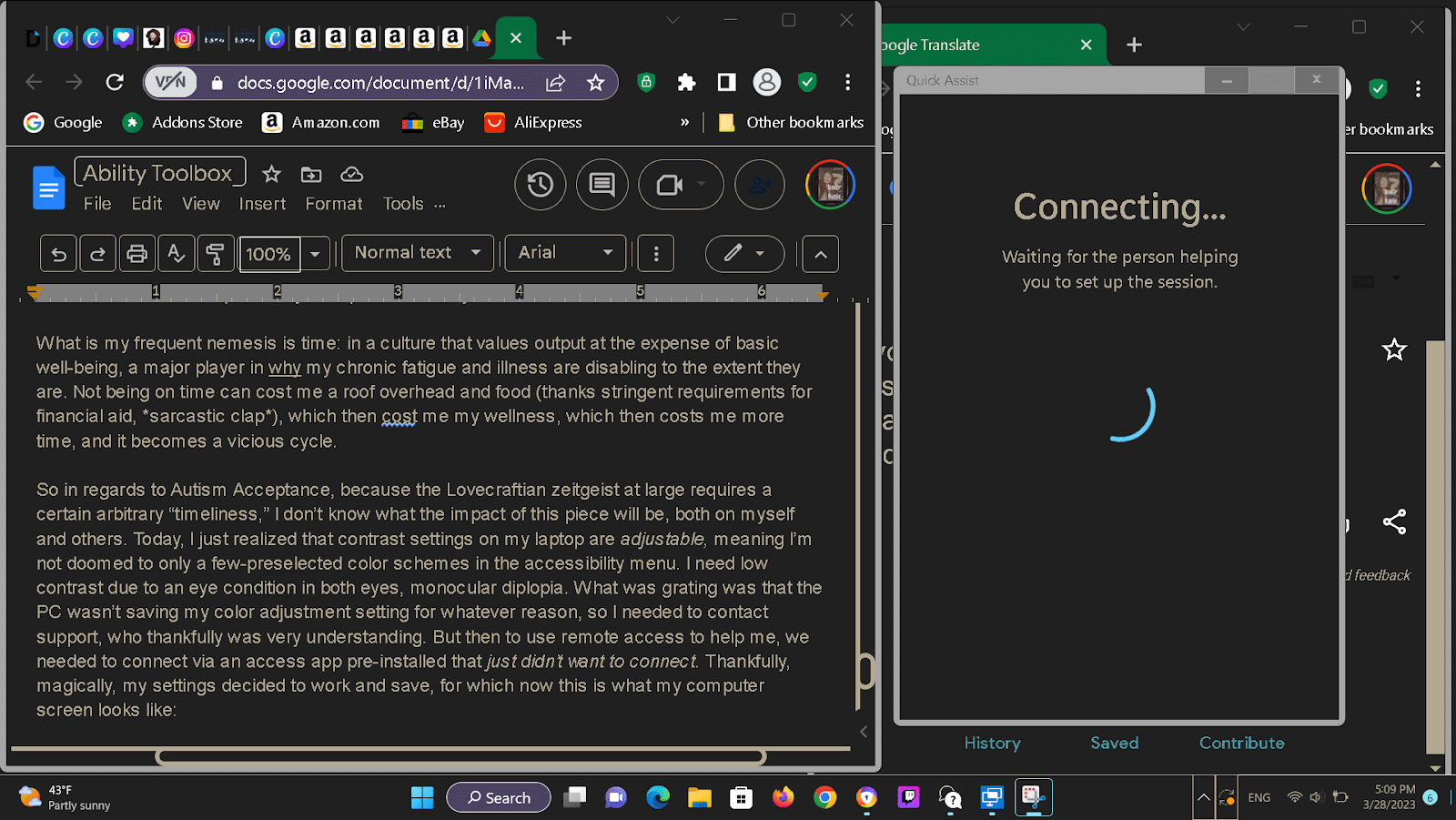The height and width of the screenshot is (820, 1456).
Task: Select the Paint format tool
Action: (x=216, y=253)
